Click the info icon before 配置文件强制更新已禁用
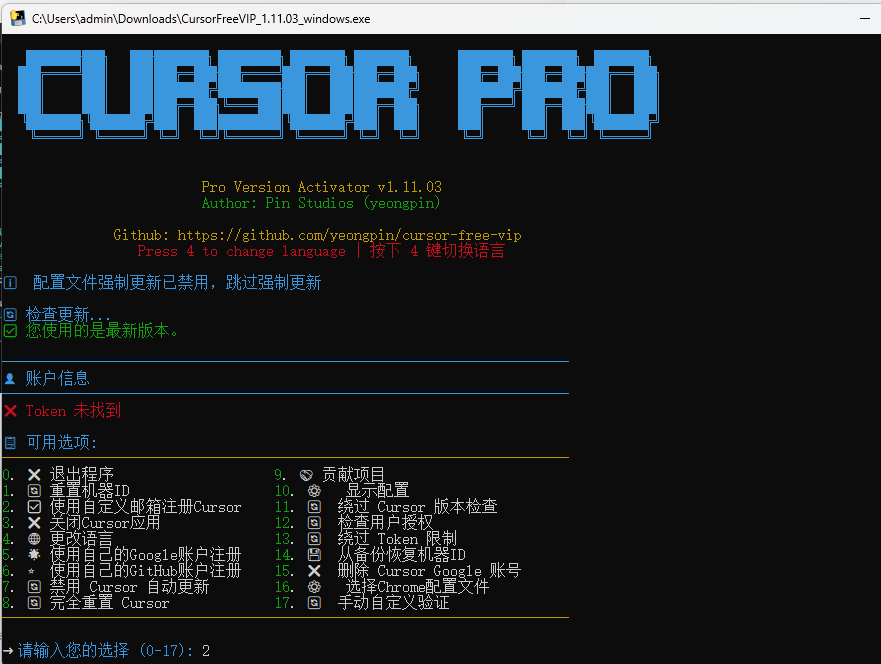 [10, 283]
